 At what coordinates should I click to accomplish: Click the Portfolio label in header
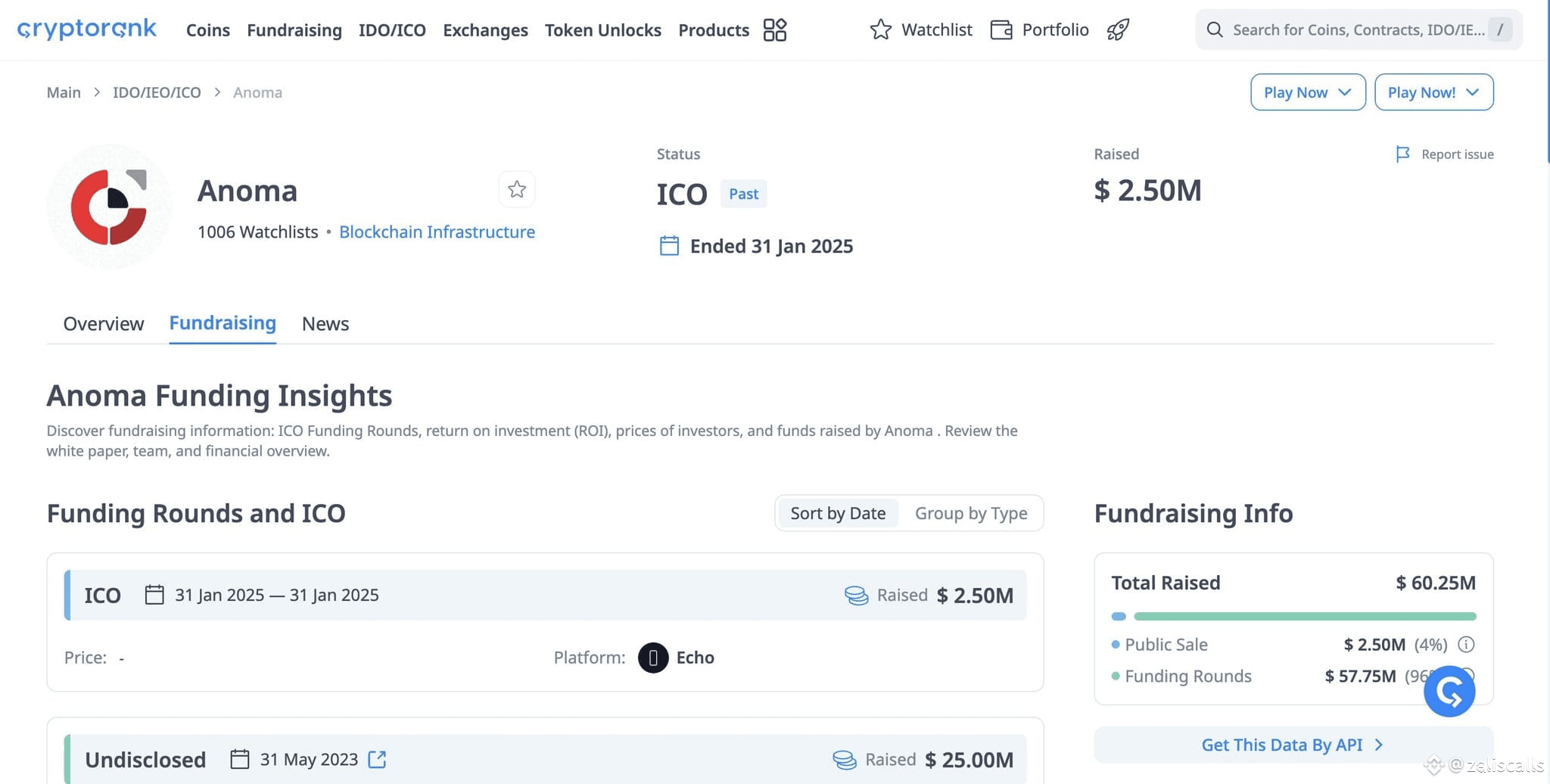[x=1056, y=30]
